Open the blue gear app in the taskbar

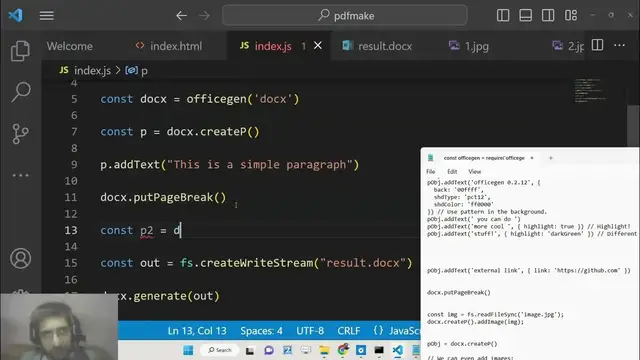coord(361,350)
